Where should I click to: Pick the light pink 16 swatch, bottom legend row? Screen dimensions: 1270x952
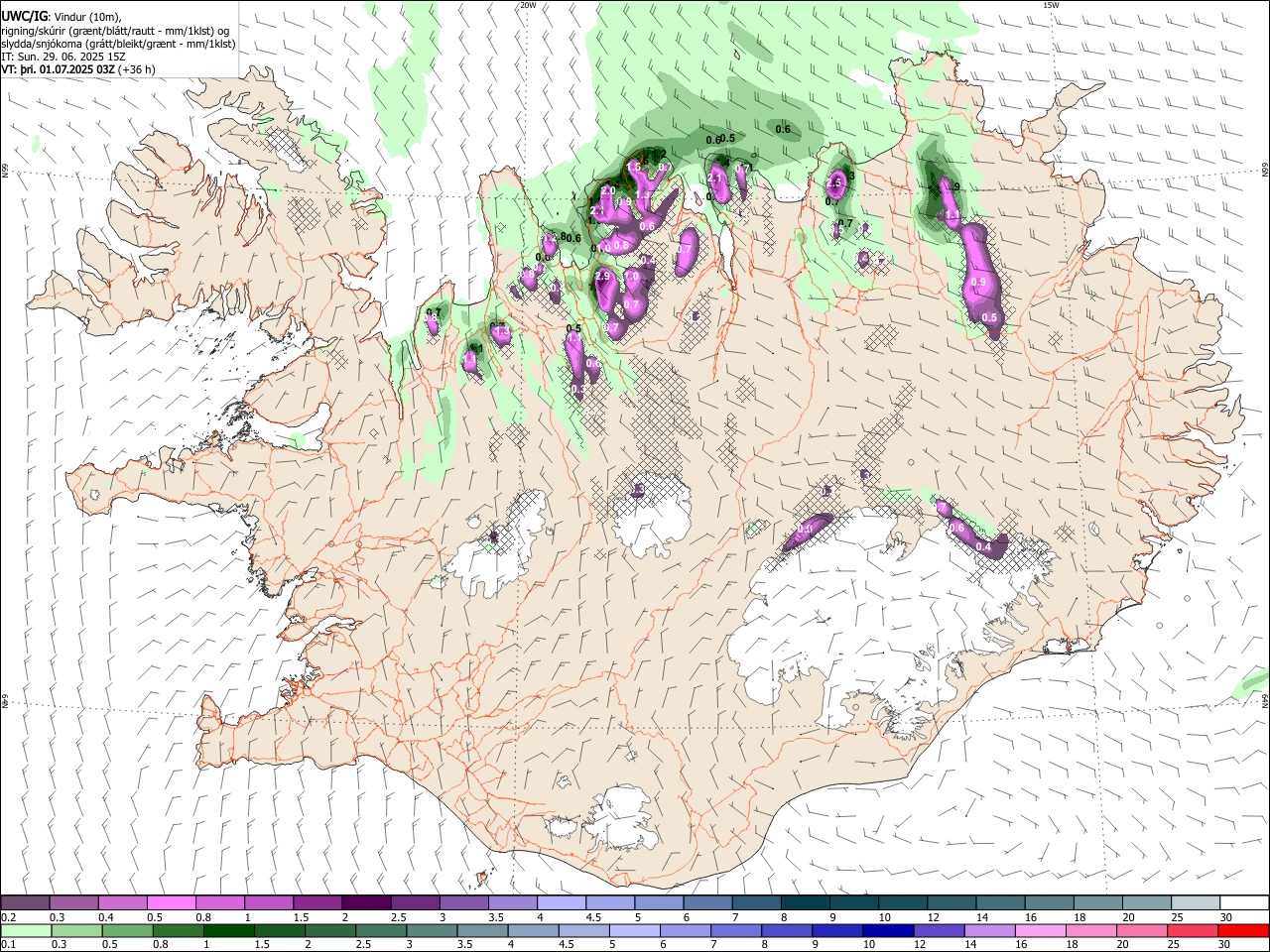tap(1040, 930)
